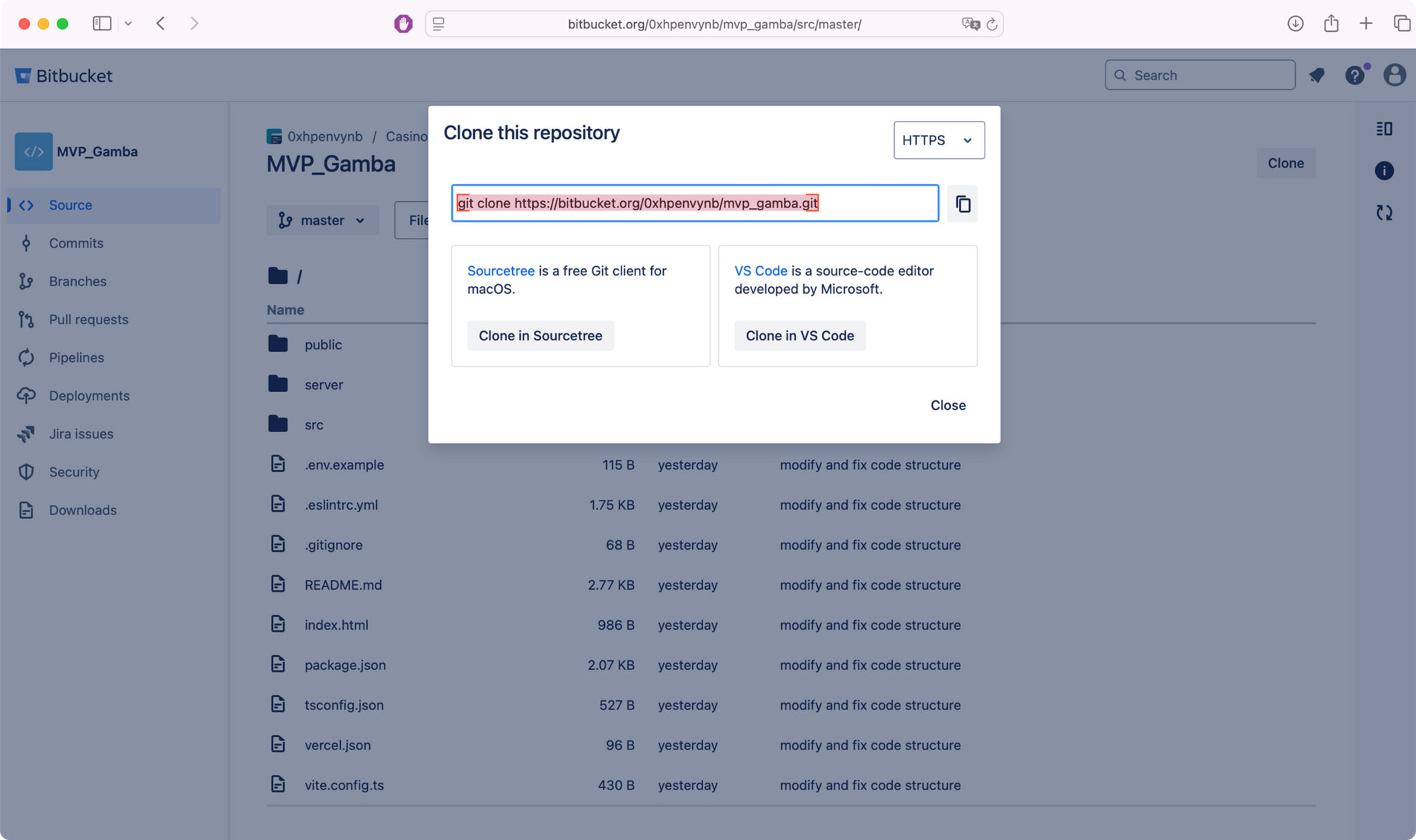Toggle the Safari sidebar in the browser toolbar
Image resolution: width=1416 pixels, height=840 pixels.
tap(101, 23)
